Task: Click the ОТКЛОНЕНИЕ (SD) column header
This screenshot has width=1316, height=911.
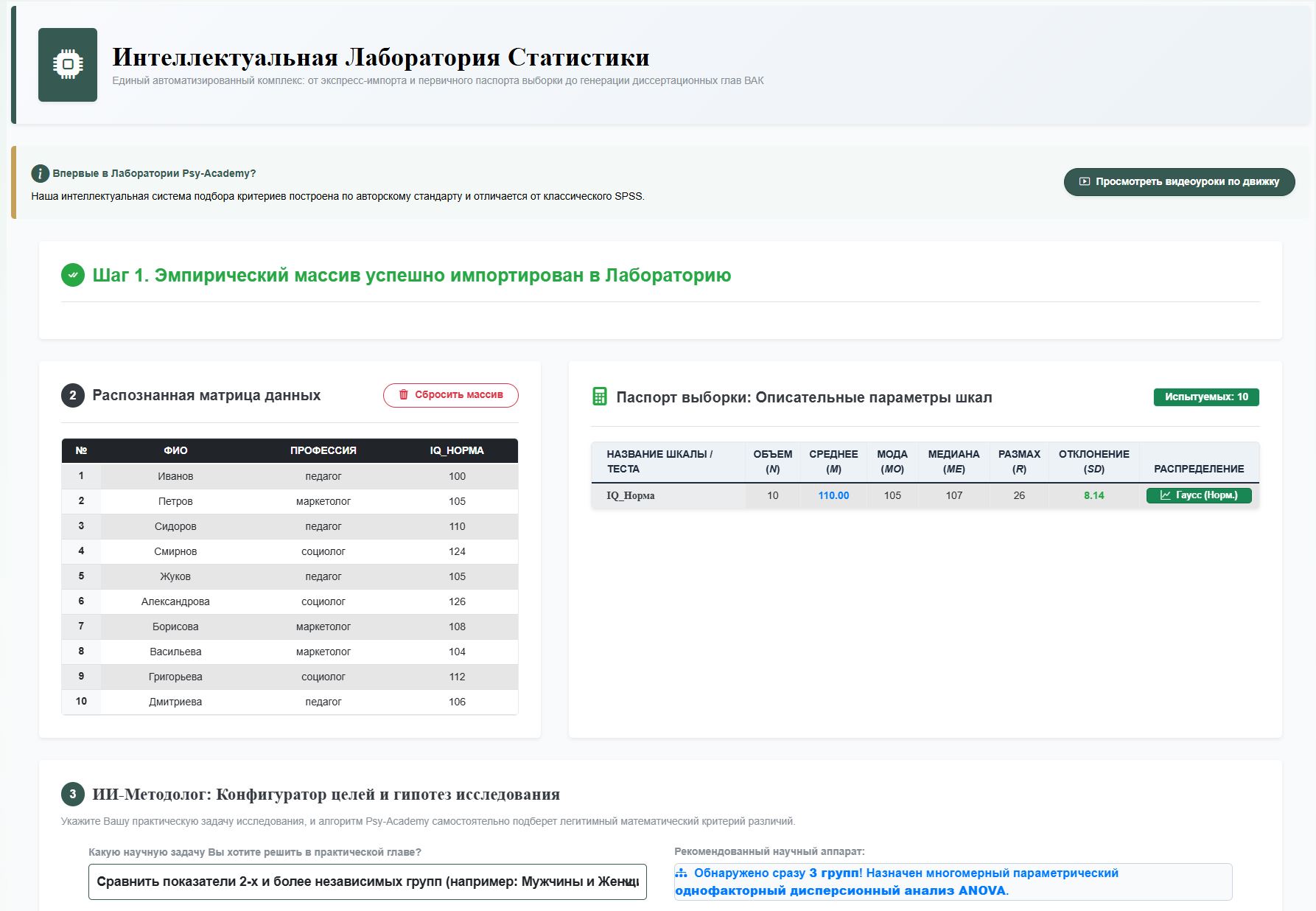Action: 1093,461
